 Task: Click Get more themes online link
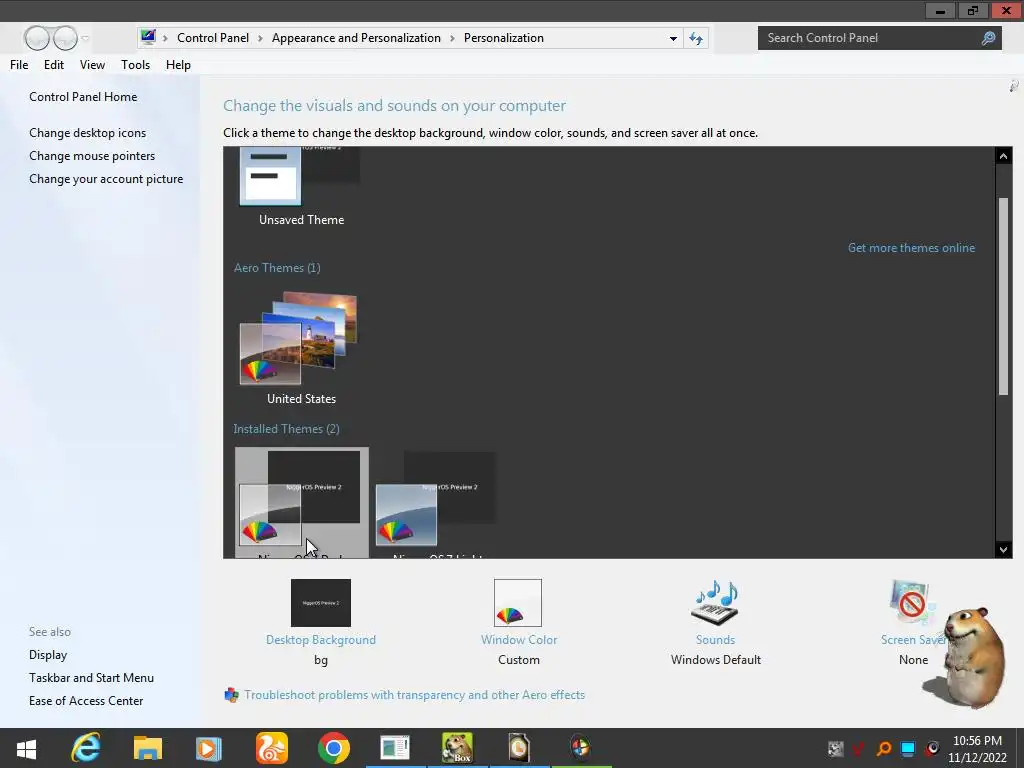911,248
